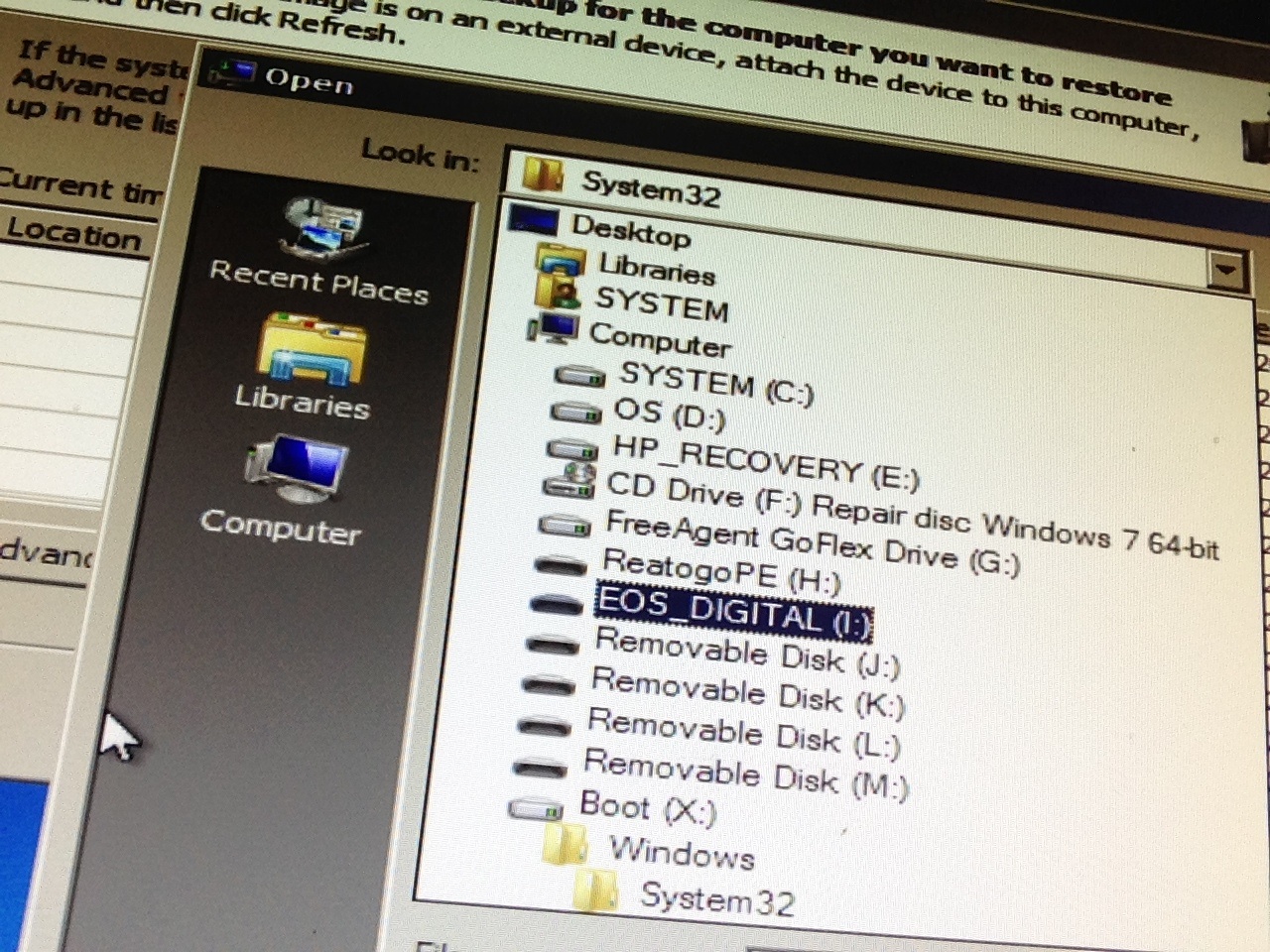The height and width of the screenshot is (952, 1270).
Task: Click the SYSTEM (C:) drive icon
Action: click(580, 377)
